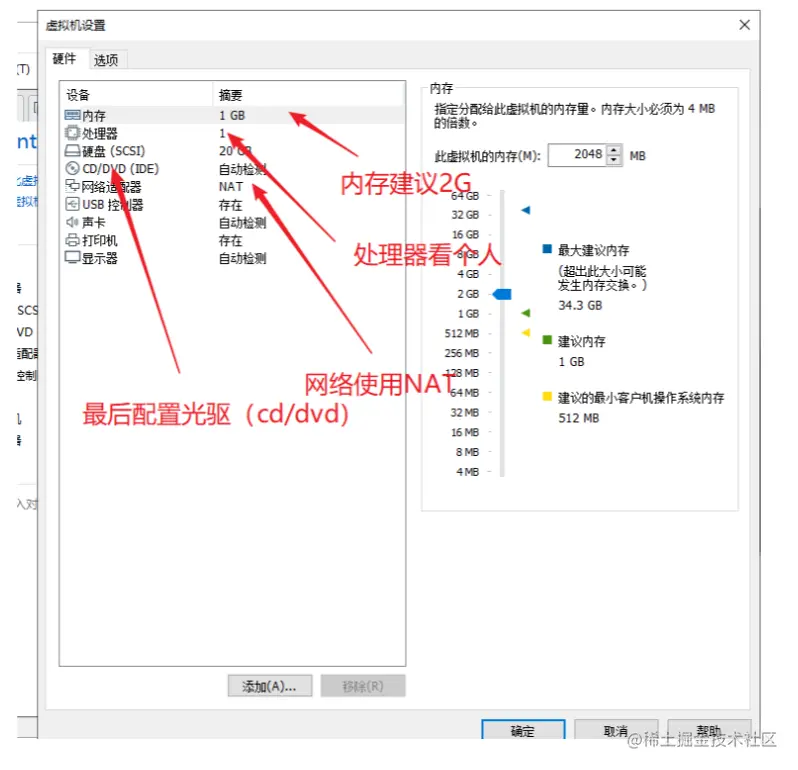Select the CD/DVD (IDE) disc icon
The width and height of the screenshot is (798, 770).
click(x=73, y=168)
